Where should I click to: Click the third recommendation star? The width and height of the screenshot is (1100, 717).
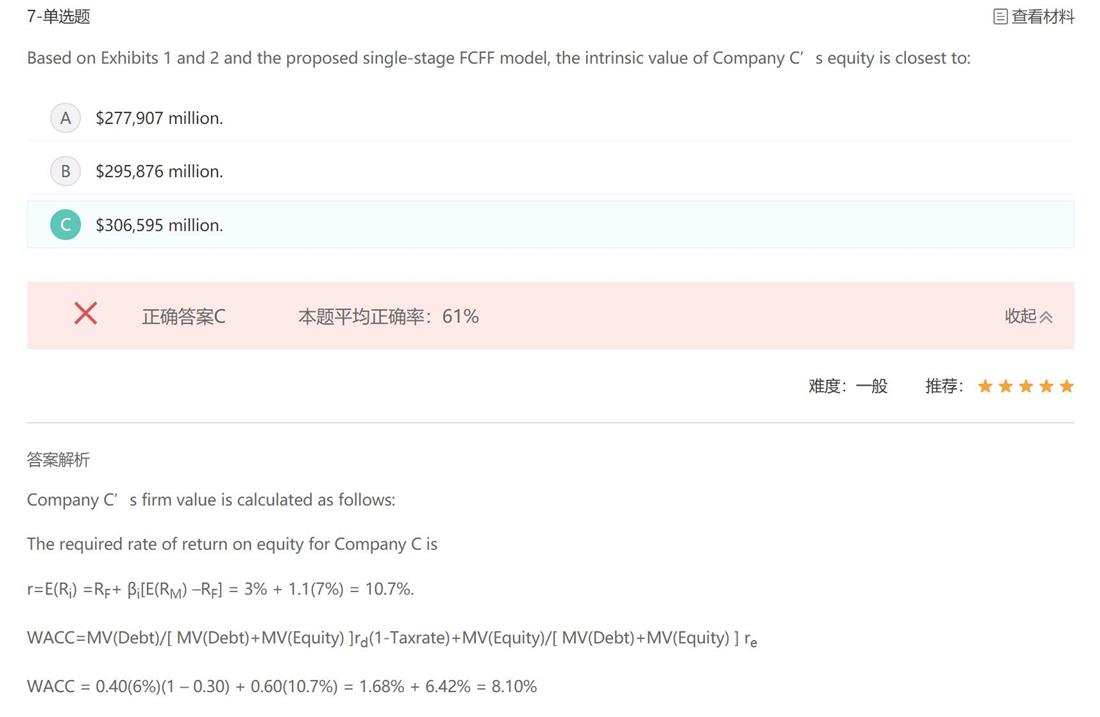pyautogui.click(x=1026, y=386)
